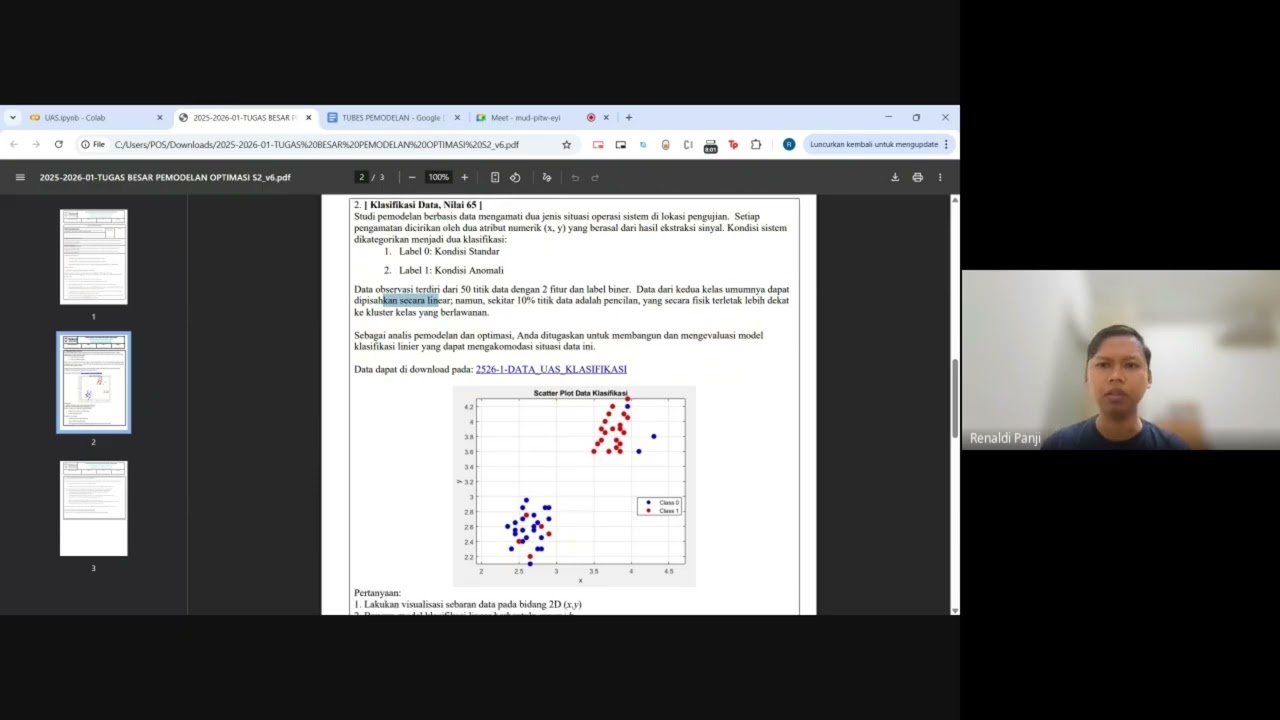Screen dimensions: 1280x720
Task: Close the TUBES PEMODELAN Google tab
Action: (x=457, y=117)
